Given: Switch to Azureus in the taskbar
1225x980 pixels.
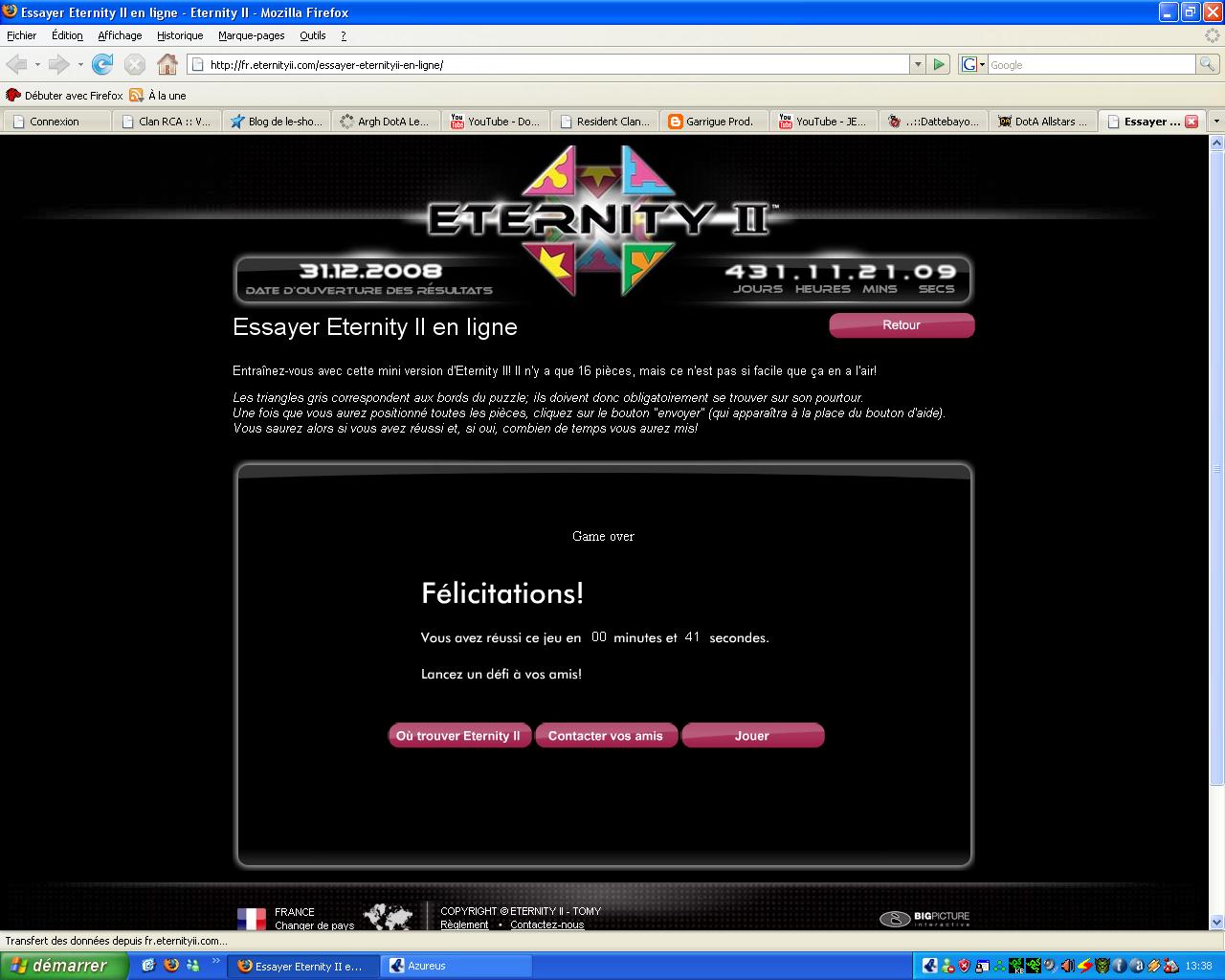Looking at the screenshot, I should (457, 966).
